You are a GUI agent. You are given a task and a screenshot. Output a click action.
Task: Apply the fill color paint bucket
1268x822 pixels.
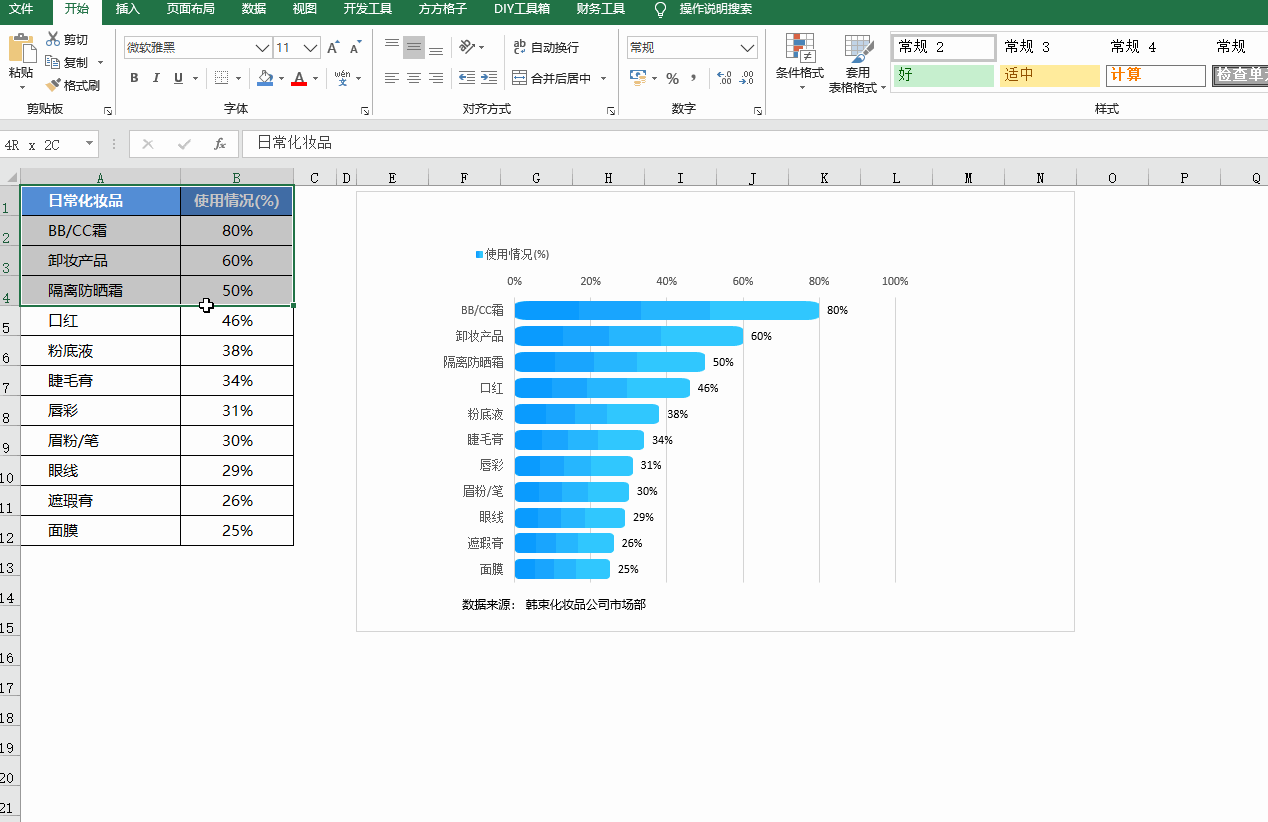(x=264, y=78)
